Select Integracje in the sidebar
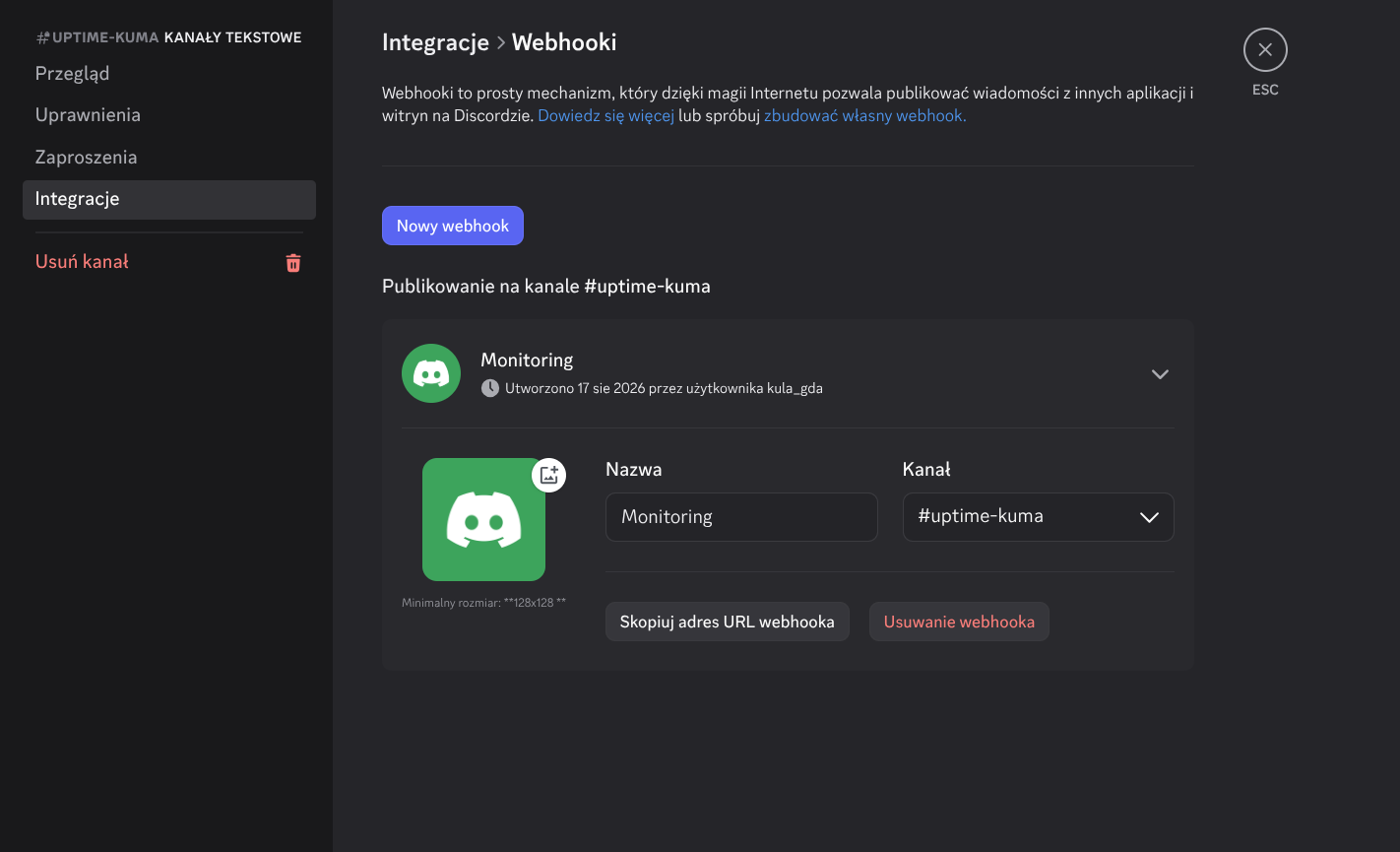Screen dimensions: 1400x852 pyautogui.click(x=169, y=199)
